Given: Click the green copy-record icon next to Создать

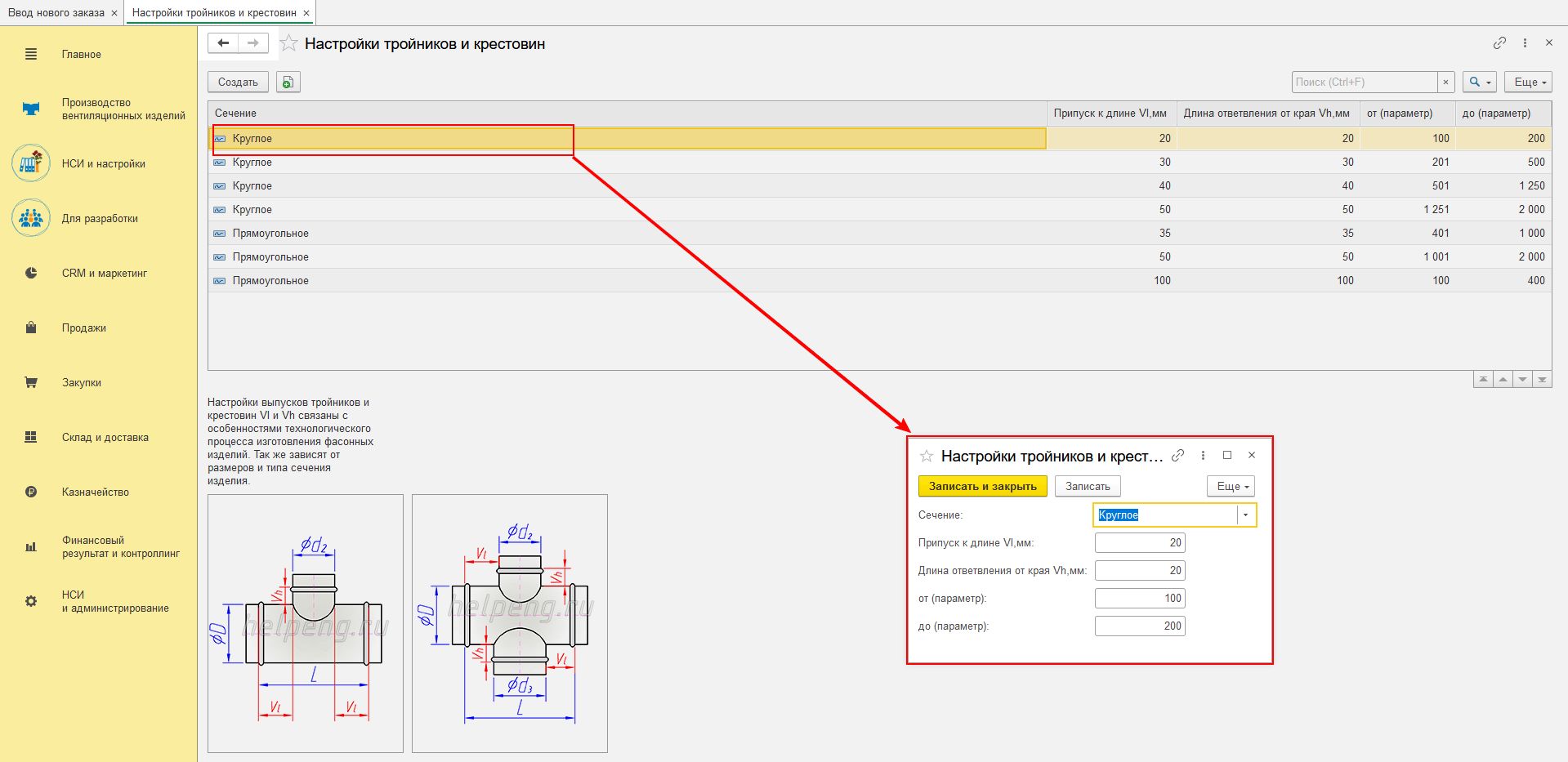Looking at the screenshot, I should [288, 82].
